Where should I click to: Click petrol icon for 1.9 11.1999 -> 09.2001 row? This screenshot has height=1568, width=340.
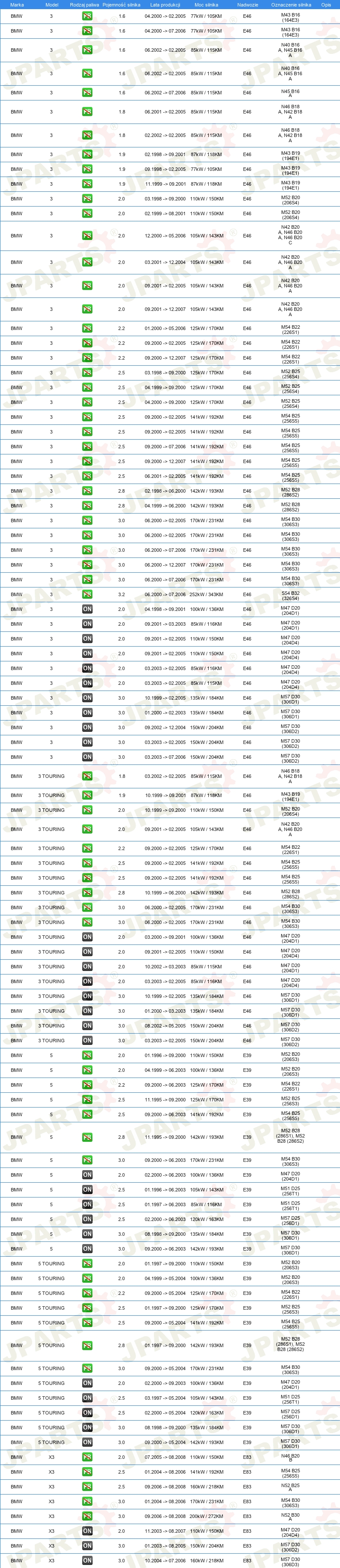[87, 184]
